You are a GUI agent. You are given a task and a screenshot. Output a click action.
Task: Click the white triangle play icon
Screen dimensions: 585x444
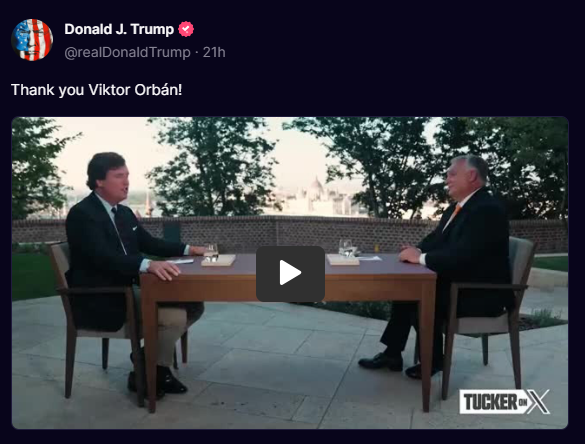[x=290, y=273]
